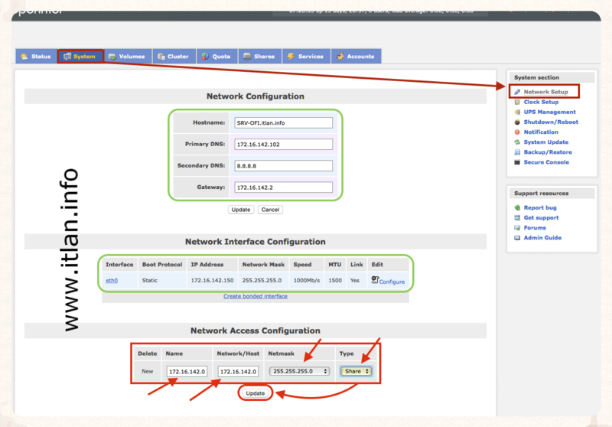Follow the Create bonded interface link
Viewport: 612px width, 427px height.
tap(255, 297)
